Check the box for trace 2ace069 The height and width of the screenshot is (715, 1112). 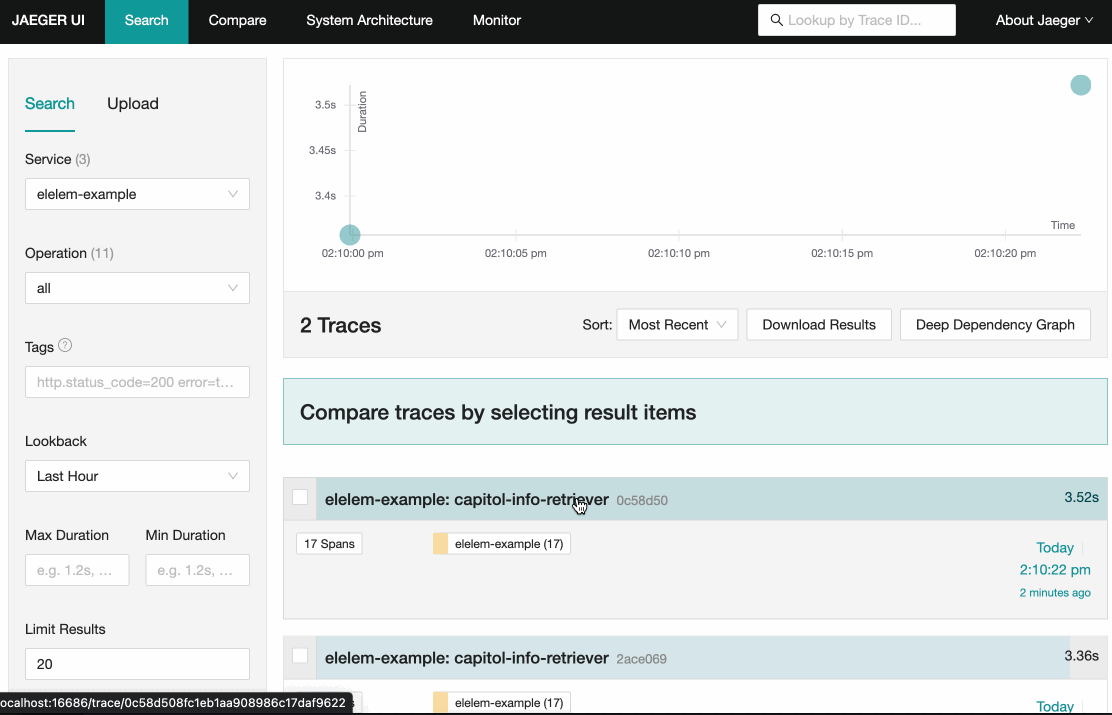pos(300,655)
